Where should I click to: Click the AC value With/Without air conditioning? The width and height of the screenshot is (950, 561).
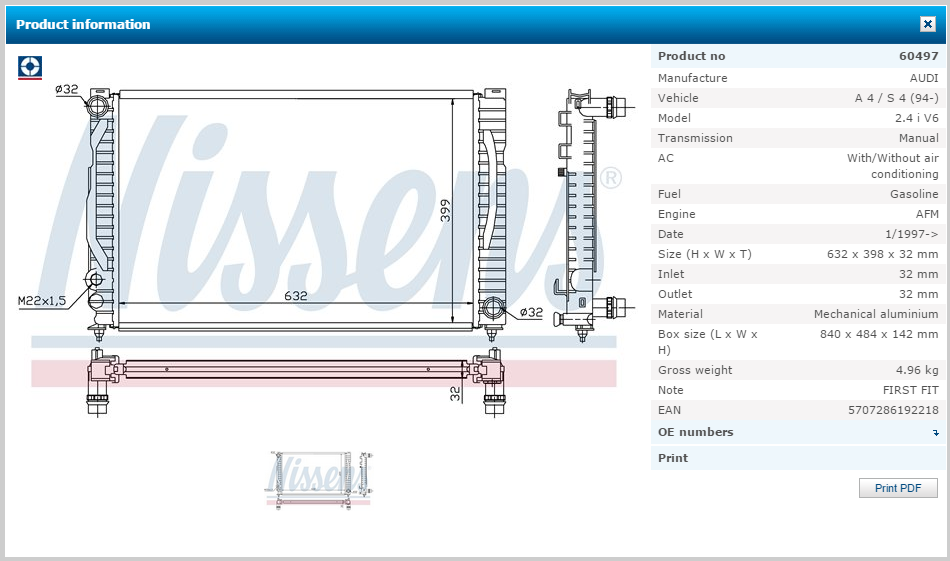(892, 166)
